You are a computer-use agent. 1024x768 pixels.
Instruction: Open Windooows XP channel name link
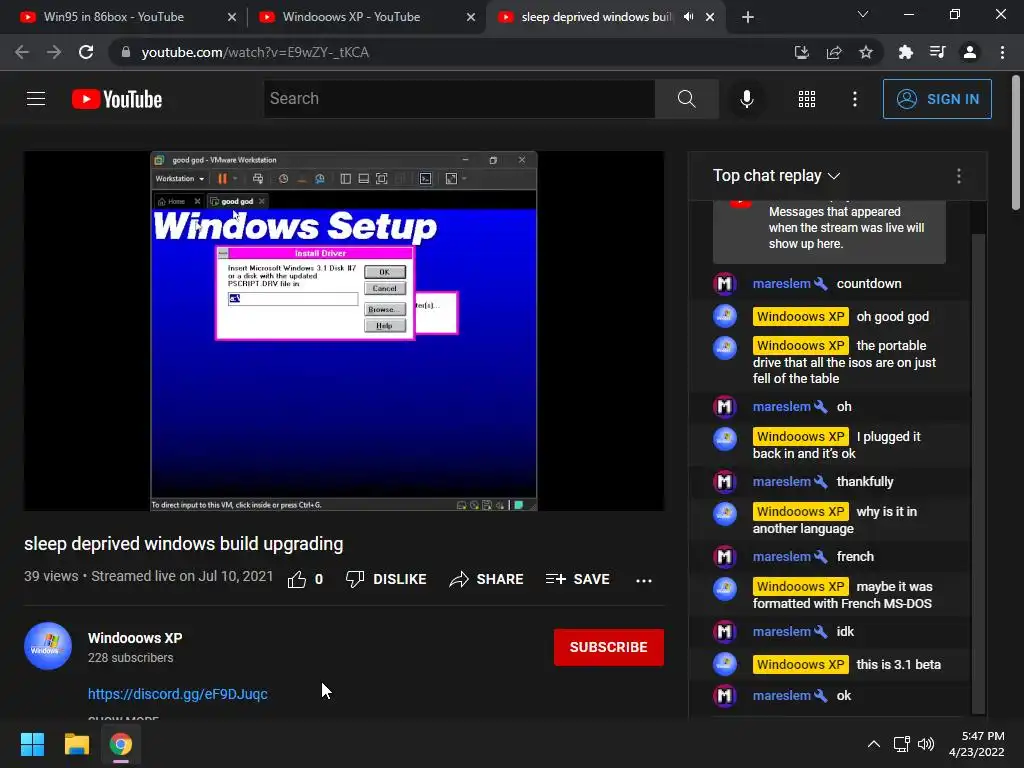click(x=135, y=638)
